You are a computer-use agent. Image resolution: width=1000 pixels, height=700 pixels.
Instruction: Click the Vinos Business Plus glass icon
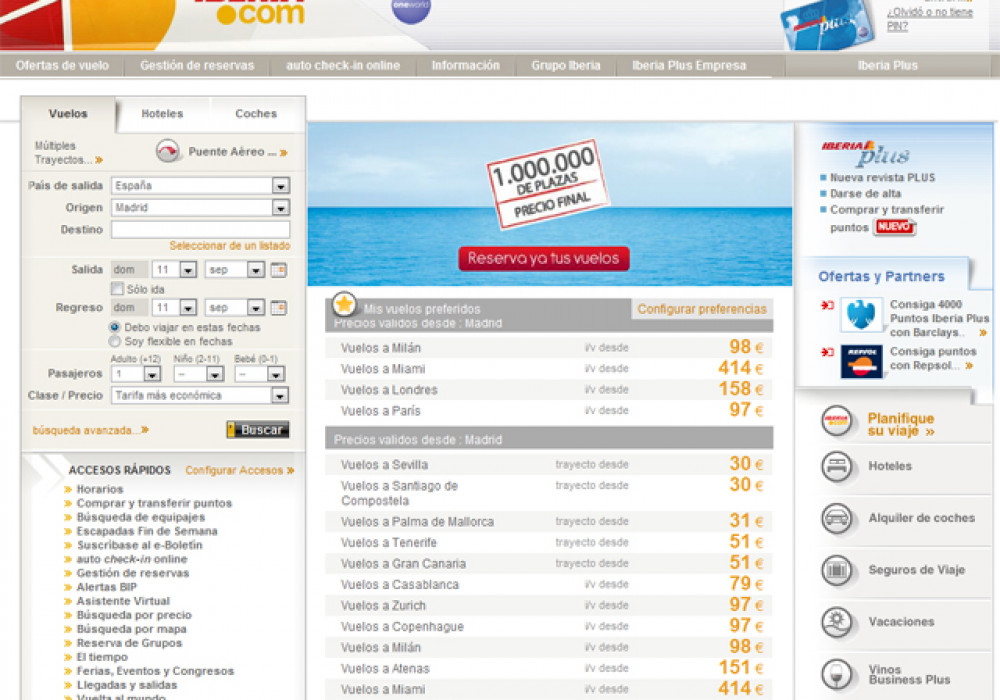point(836,674)
